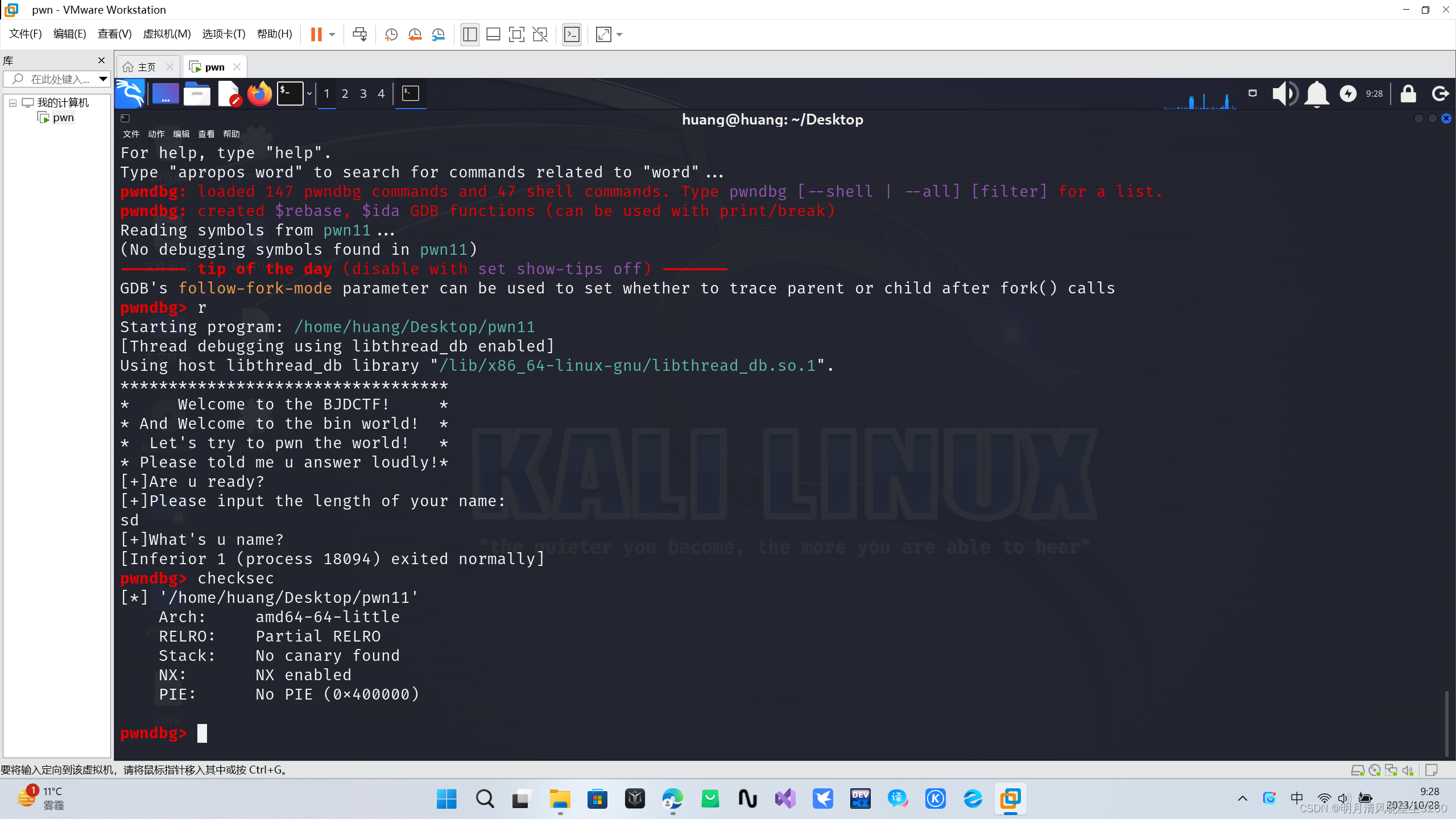The width and height of the screenshot is (1456, 819).
Task: Switch to Kali workspace 3
Action: (x=363, y=93)
